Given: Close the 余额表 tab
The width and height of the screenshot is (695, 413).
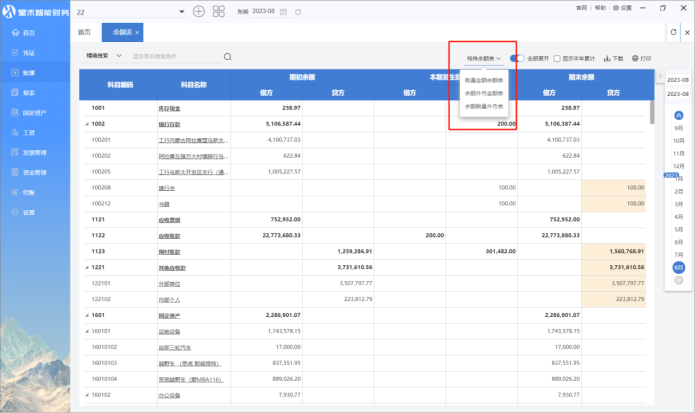Looking at the screenshot, I should [x=137, y=33].
